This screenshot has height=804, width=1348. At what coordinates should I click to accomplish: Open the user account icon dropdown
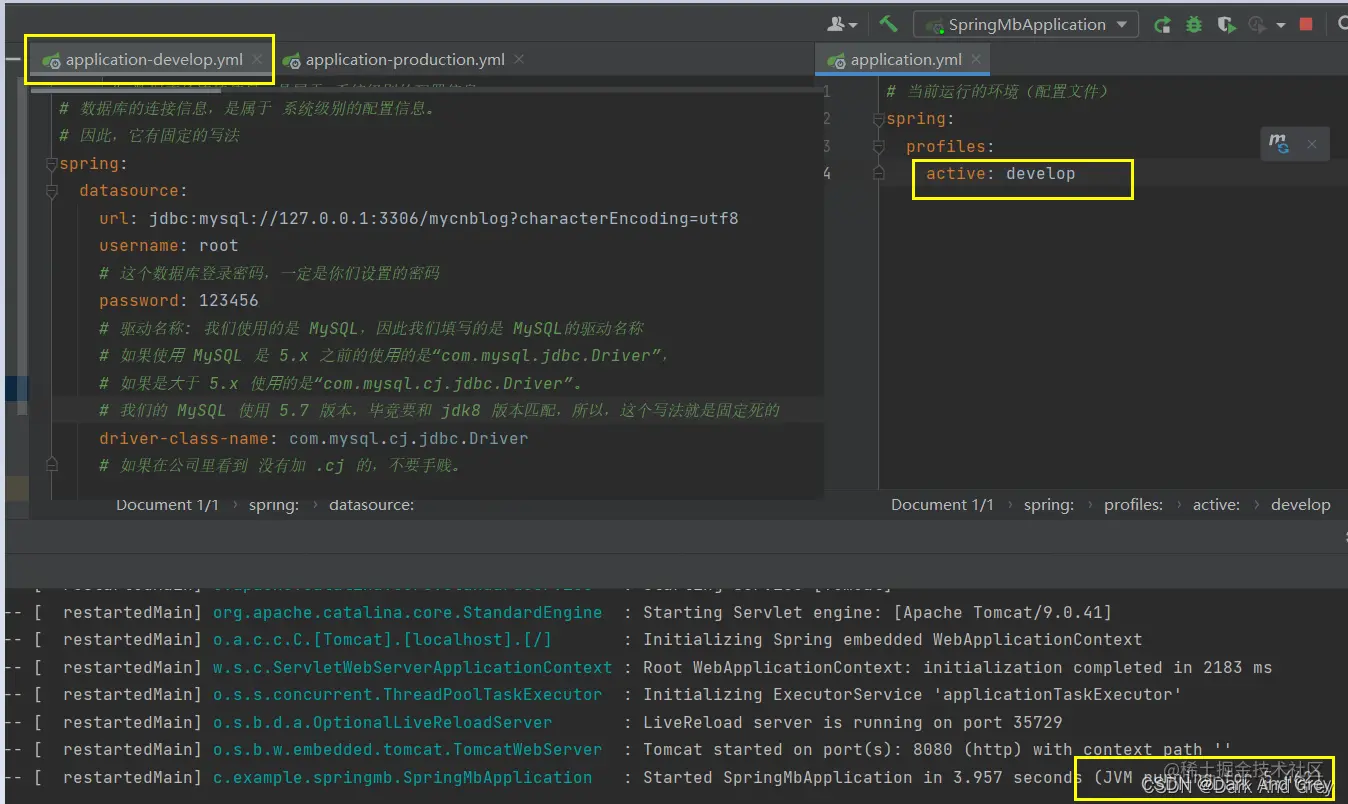(x=842, y=24)
